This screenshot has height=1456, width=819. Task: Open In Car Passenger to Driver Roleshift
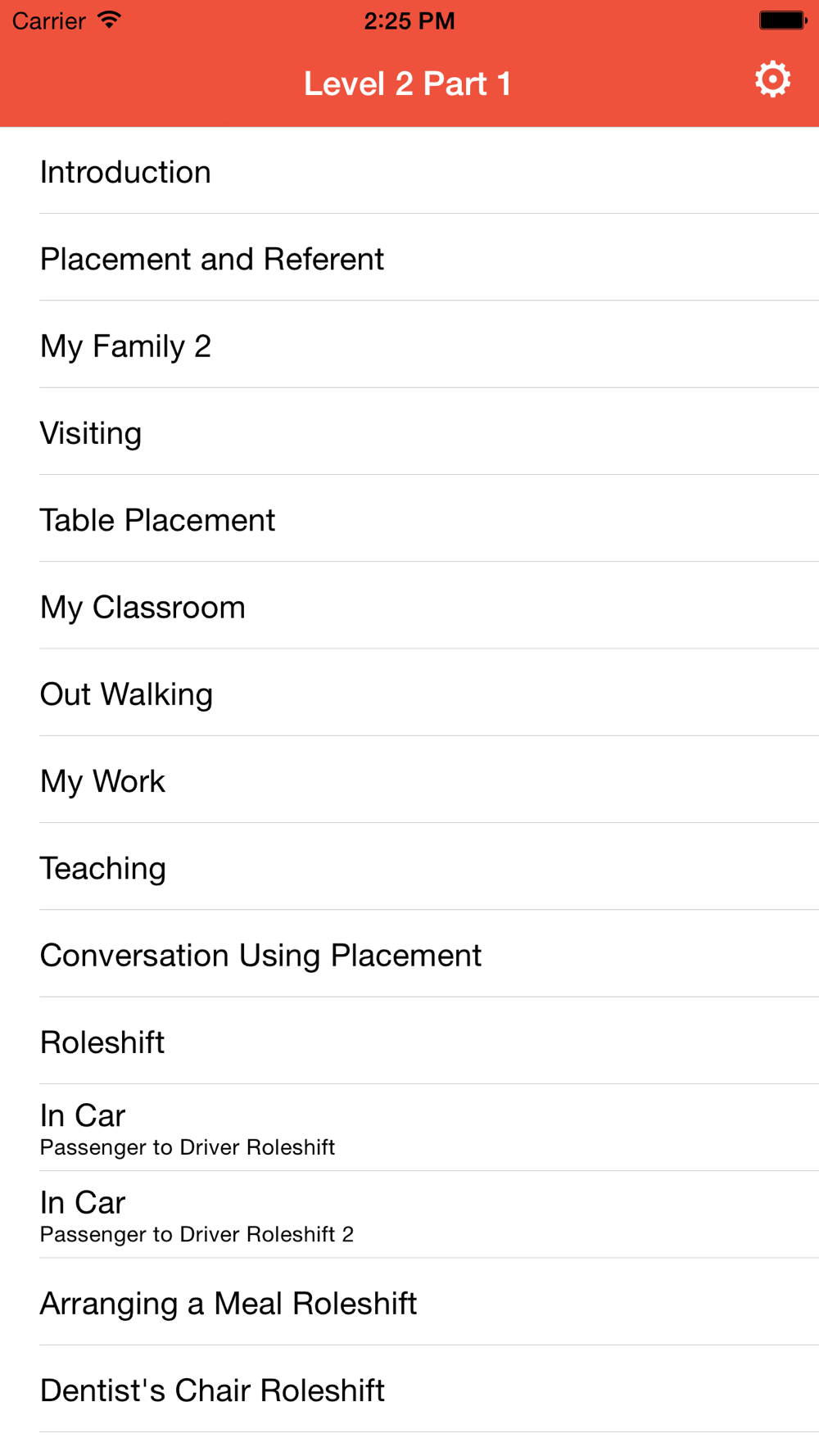pyautogui.click(x=409, y=1128)
